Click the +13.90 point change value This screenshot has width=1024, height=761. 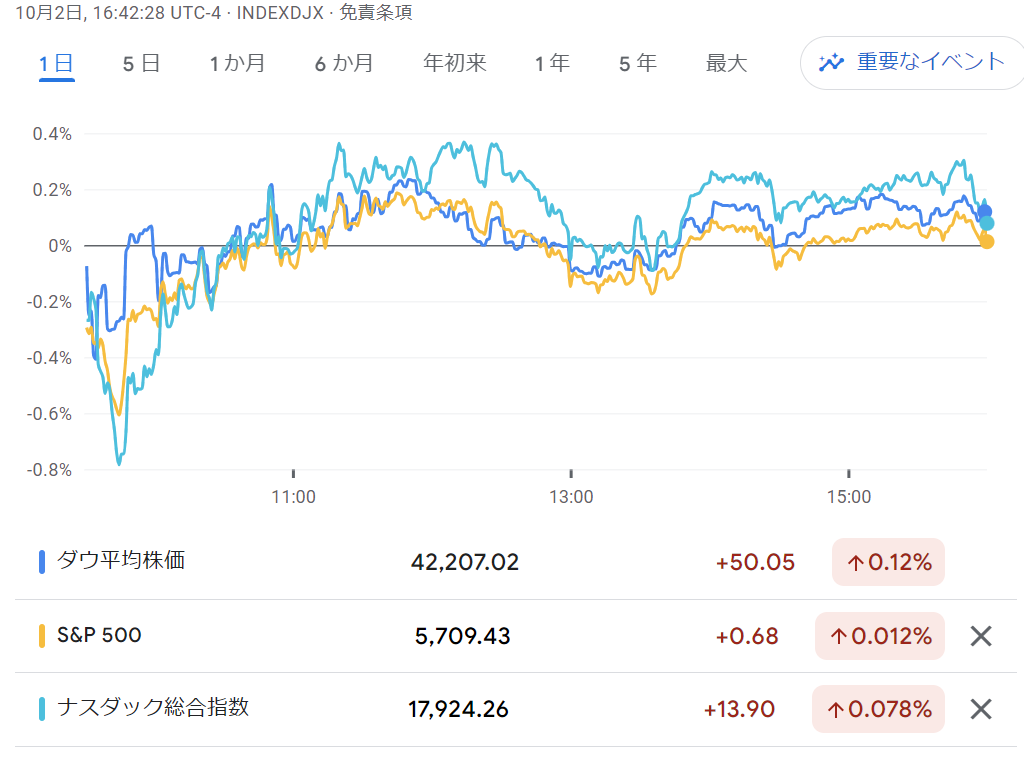(739, 709)
